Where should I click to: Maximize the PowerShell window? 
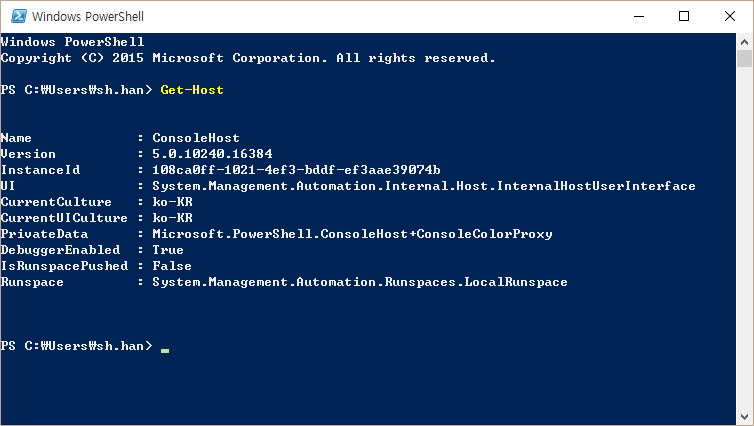pos(684,16)
